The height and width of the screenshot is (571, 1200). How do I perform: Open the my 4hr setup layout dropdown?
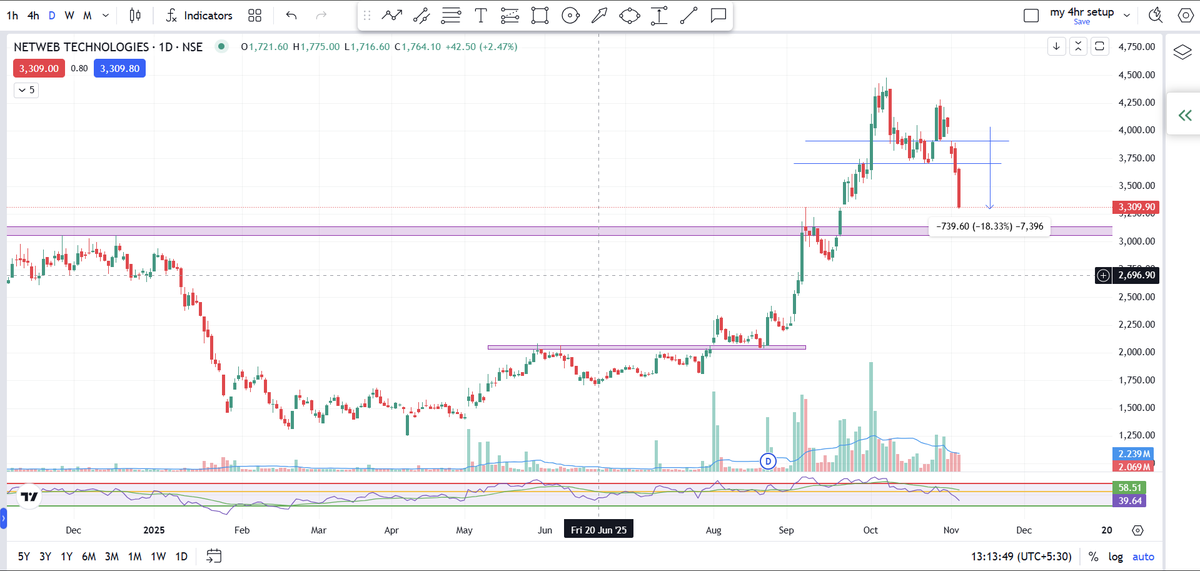[x=1127, y=15]
